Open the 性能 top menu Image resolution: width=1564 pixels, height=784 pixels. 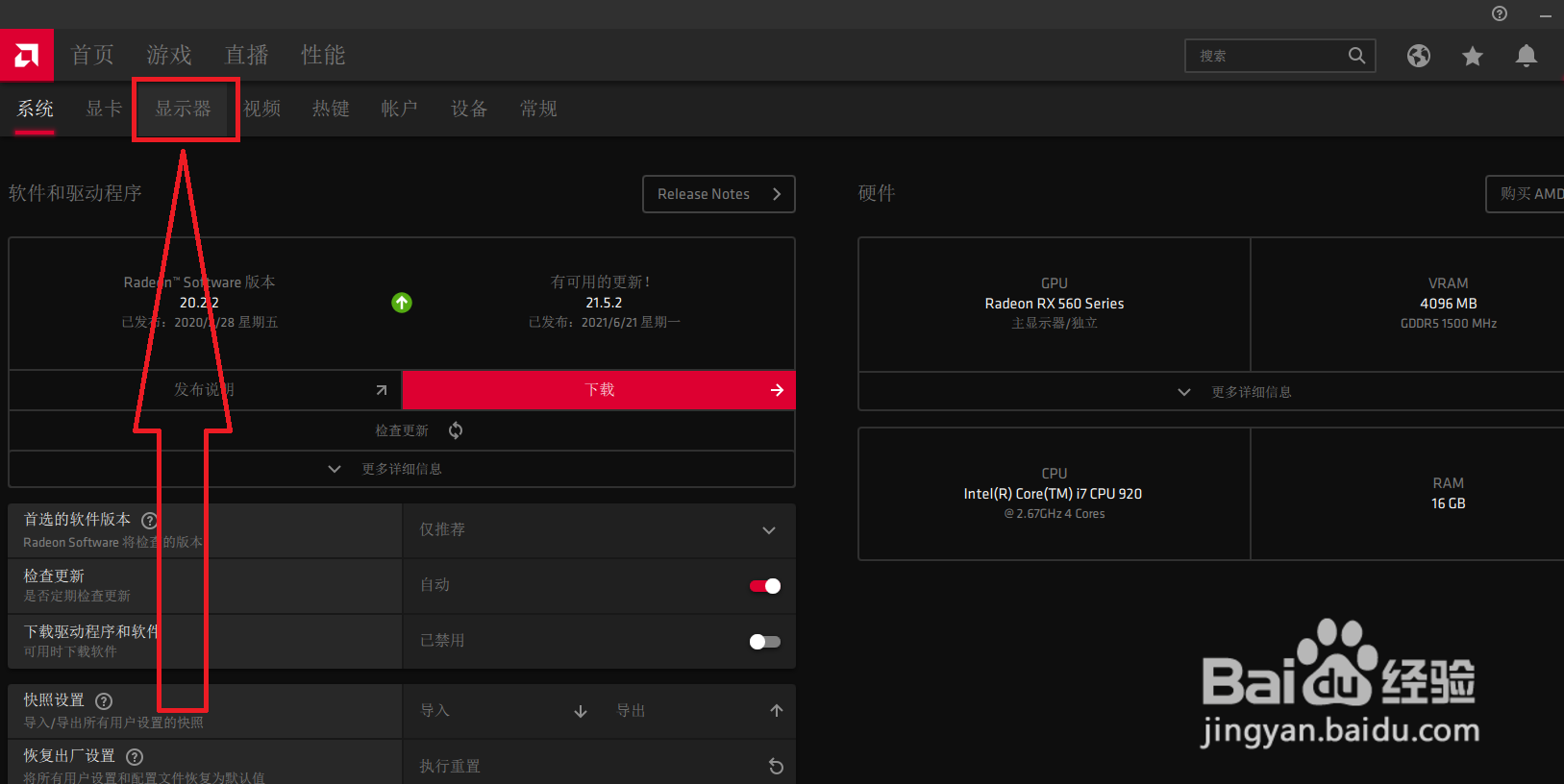pyautogui.click(x=323, y=55)
